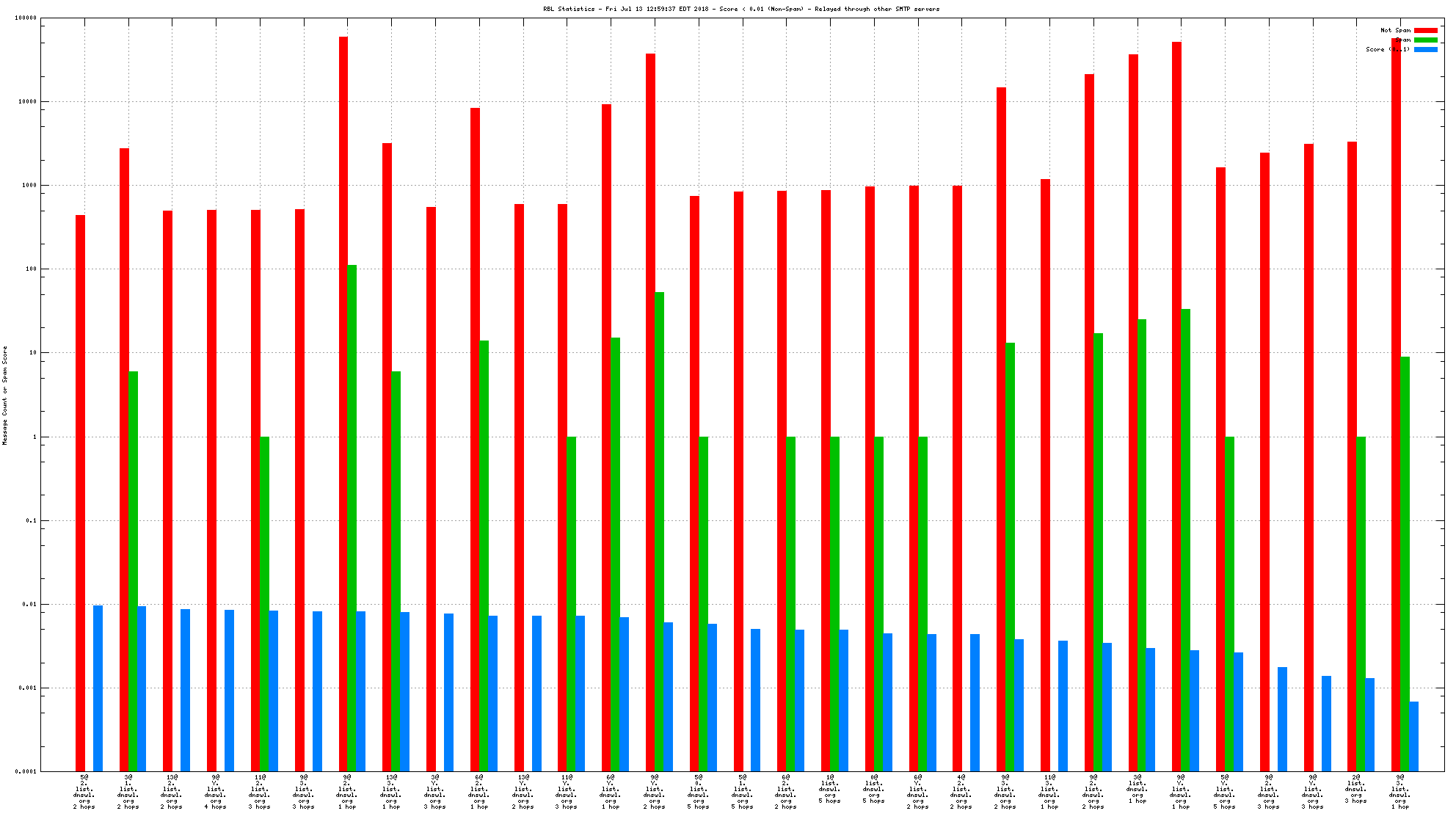Click the 100000 y-axis tick label
The image size is (1456, 819).
26,18
